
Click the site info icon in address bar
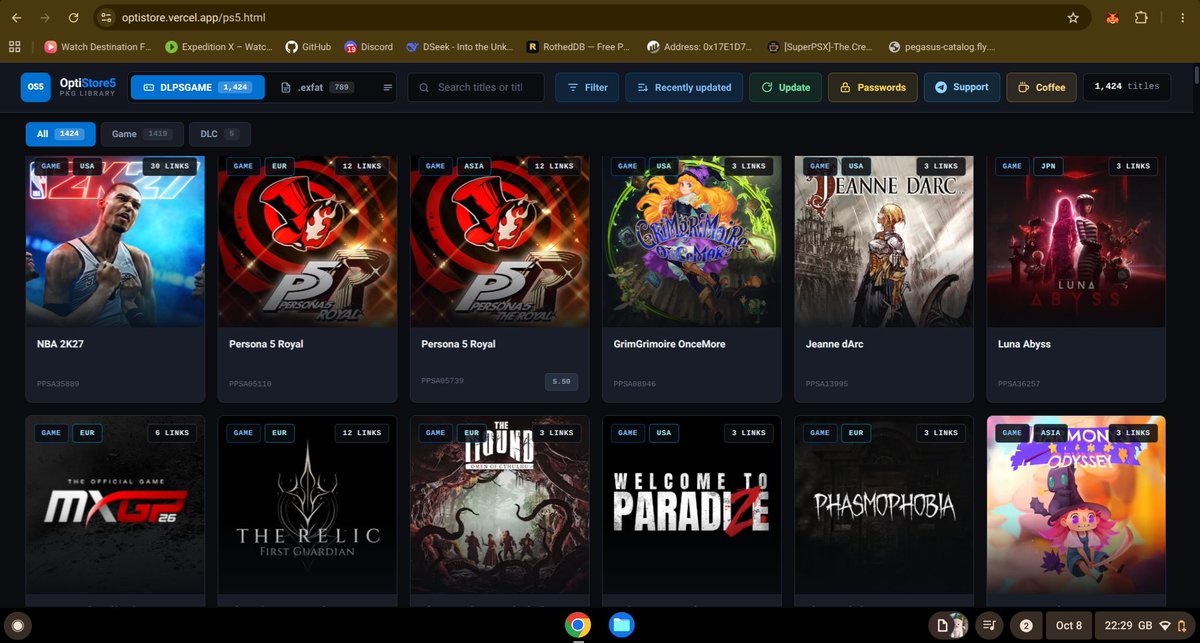tap(107, 17)
